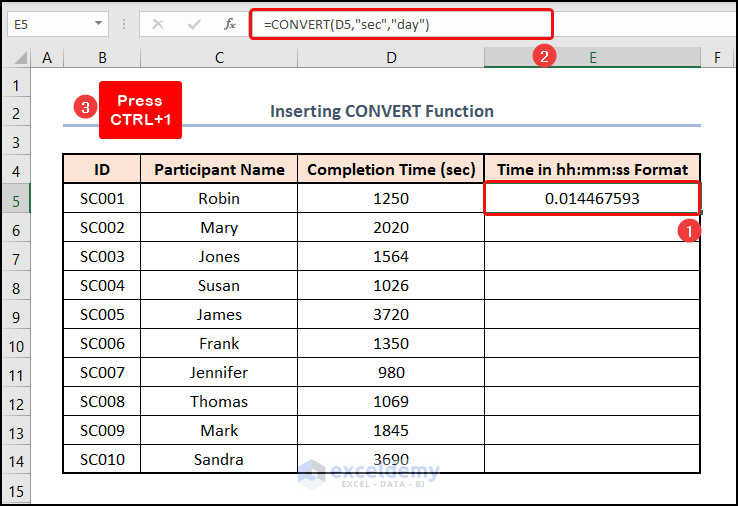The height and width of the screenshot is (506, 738).
Task: Select the cell containing SC010
Action: click(x=102, y=459)
